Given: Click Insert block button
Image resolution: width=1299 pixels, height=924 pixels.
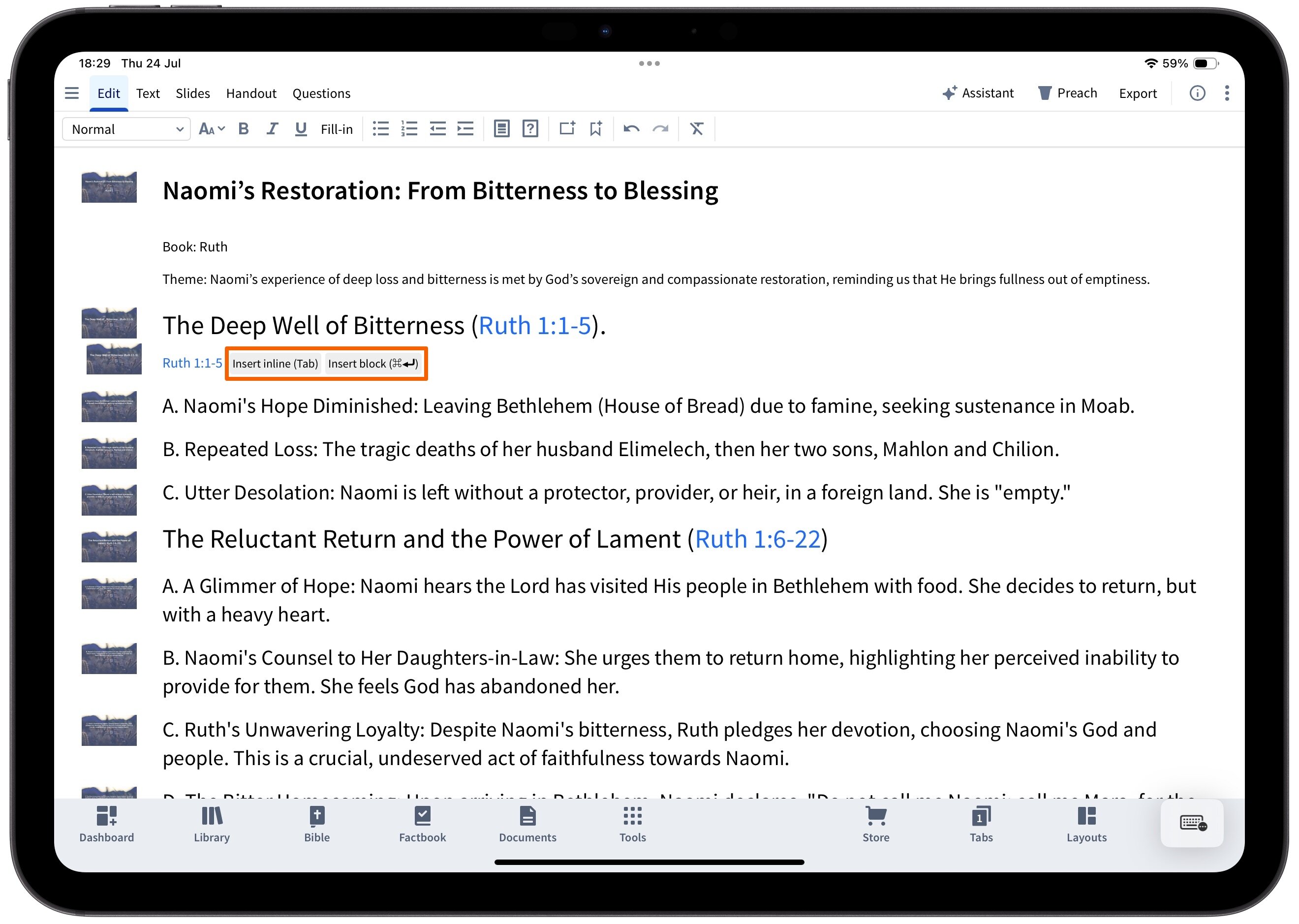Looking at the screenshot, I should 373,364.
